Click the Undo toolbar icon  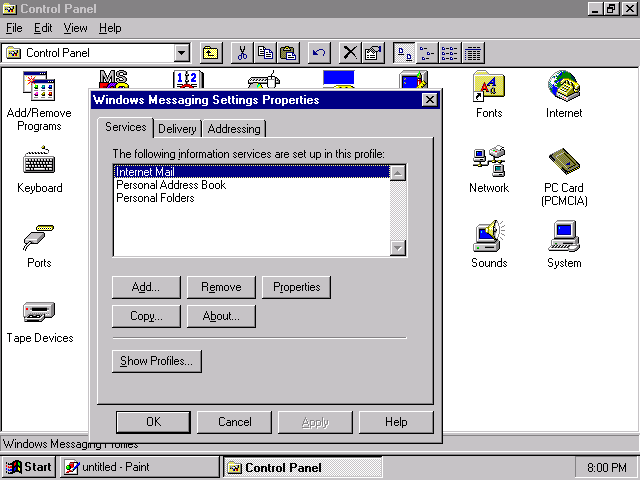[x=319, y=53]
